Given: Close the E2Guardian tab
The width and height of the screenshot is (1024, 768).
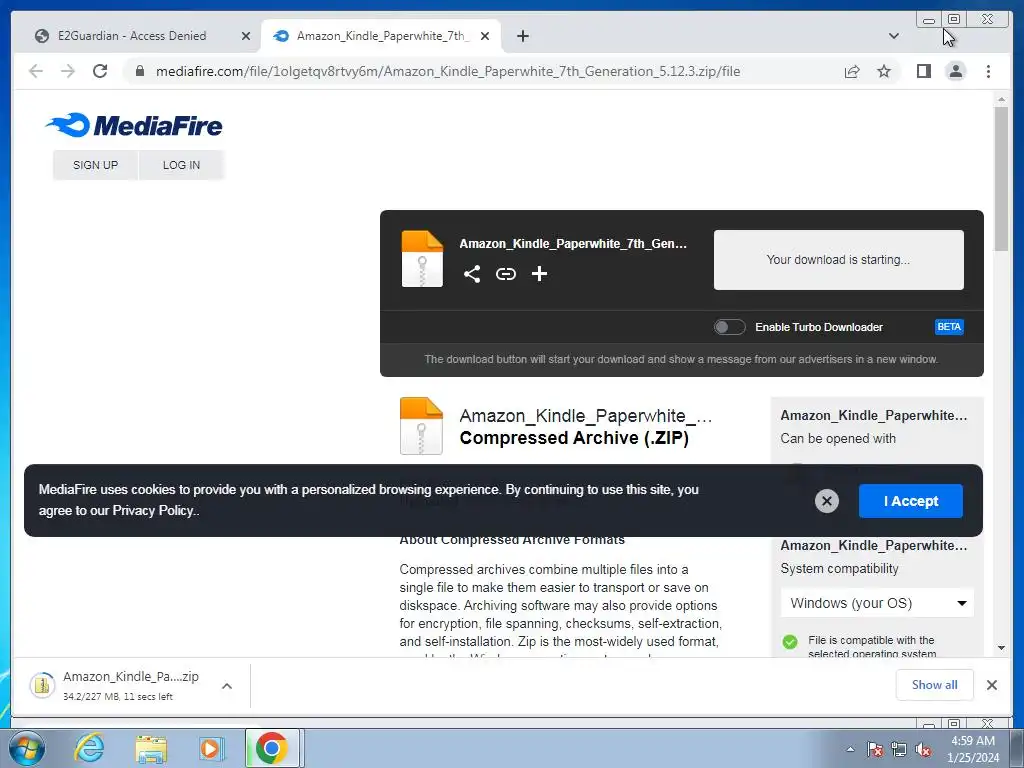Looking at the screenshot, I should [x=246, y=36].
